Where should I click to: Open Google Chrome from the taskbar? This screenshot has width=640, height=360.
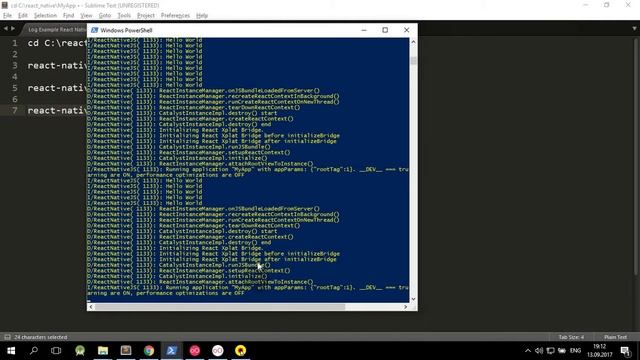[x=149, y=351]
